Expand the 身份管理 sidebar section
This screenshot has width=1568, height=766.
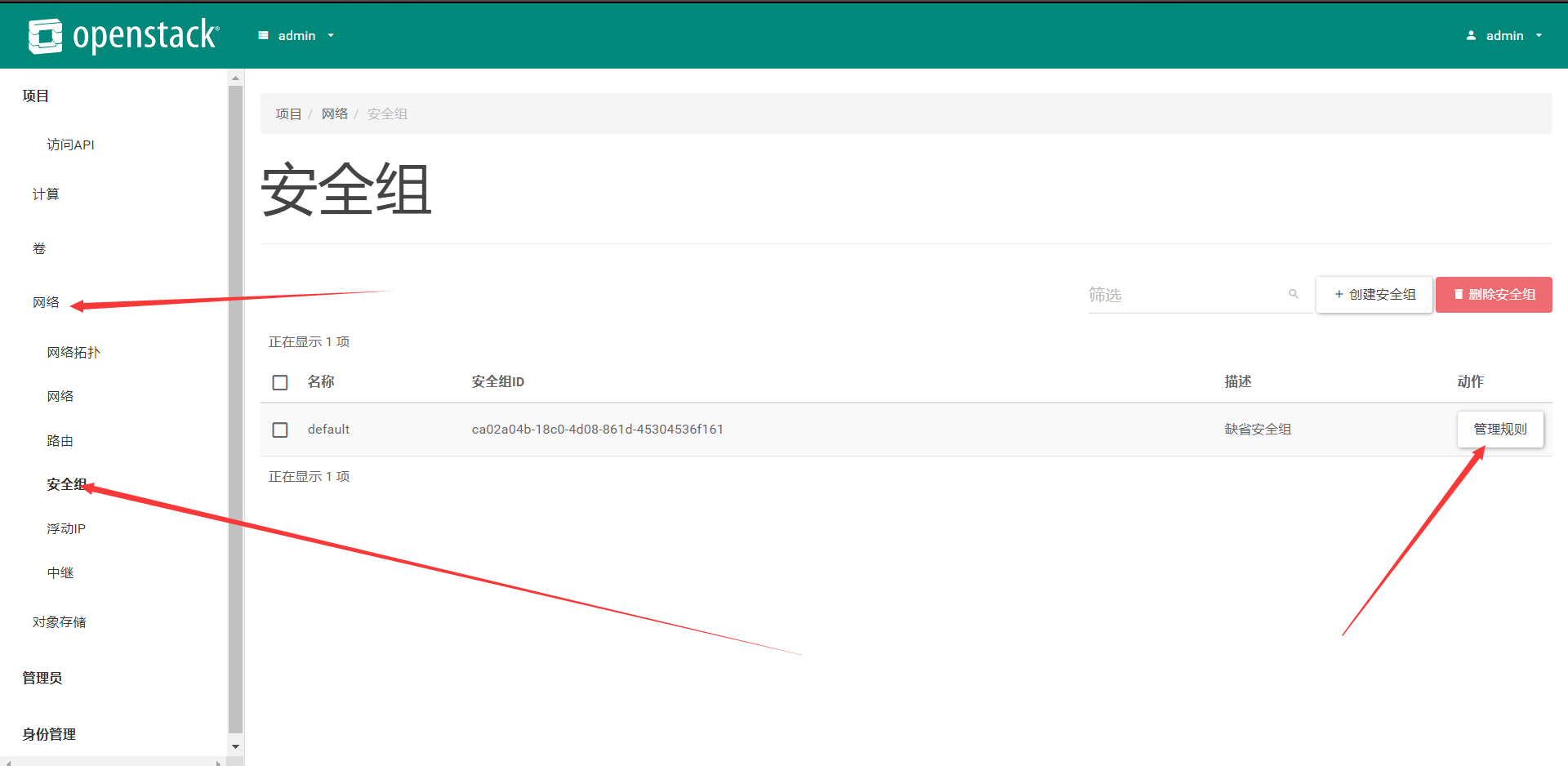click(x=49, y=734)
